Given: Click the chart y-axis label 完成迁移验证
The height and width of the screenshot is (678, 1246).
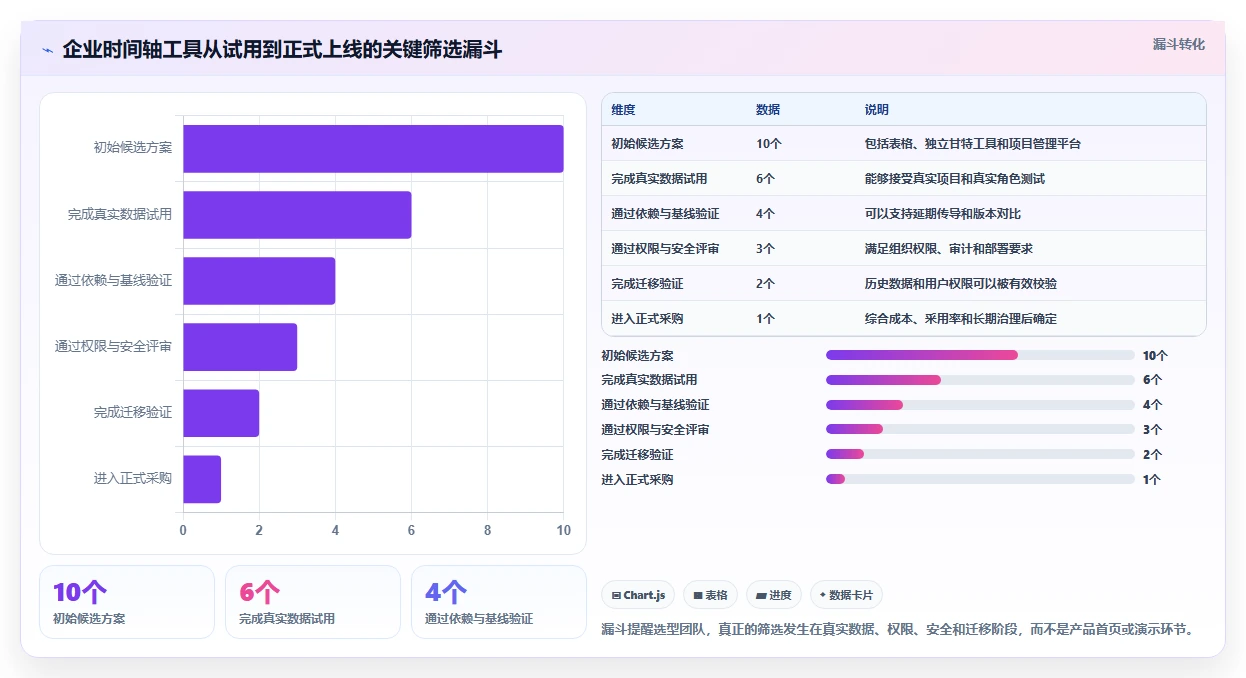Looking at the screenshot, I should [x=133, y=412].
